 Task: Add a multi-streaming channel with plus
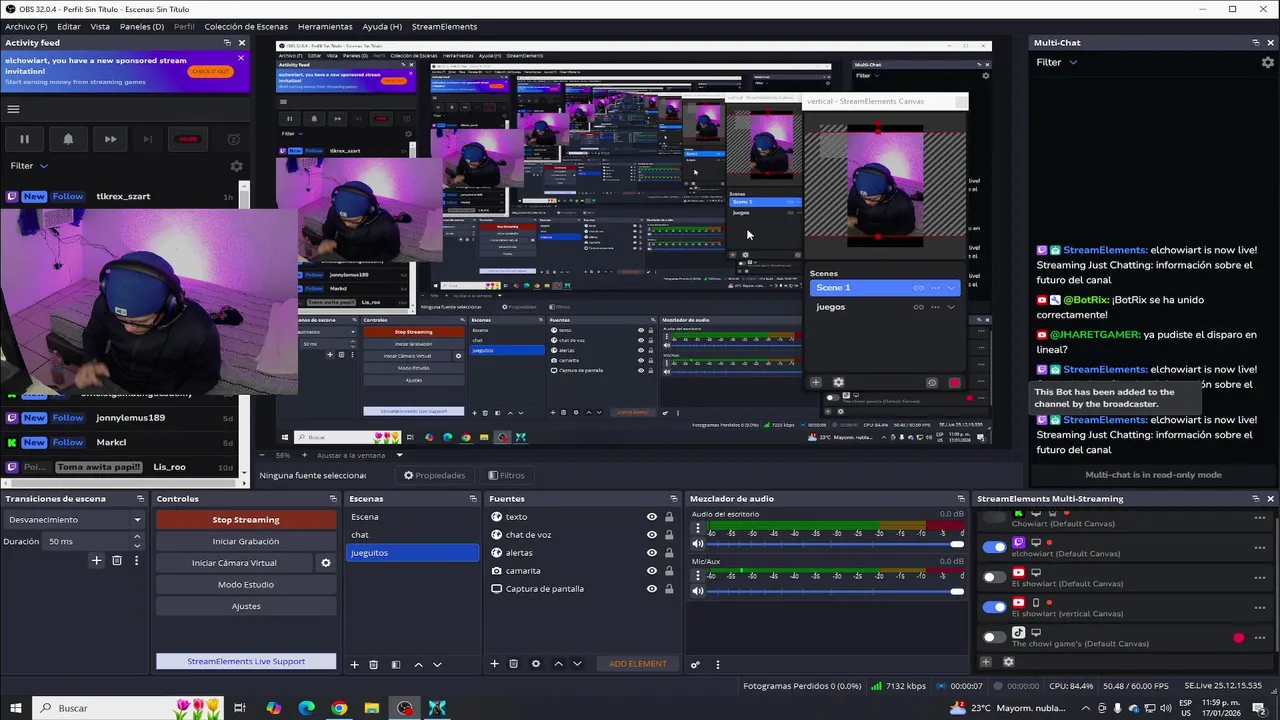tap(986, 661)
